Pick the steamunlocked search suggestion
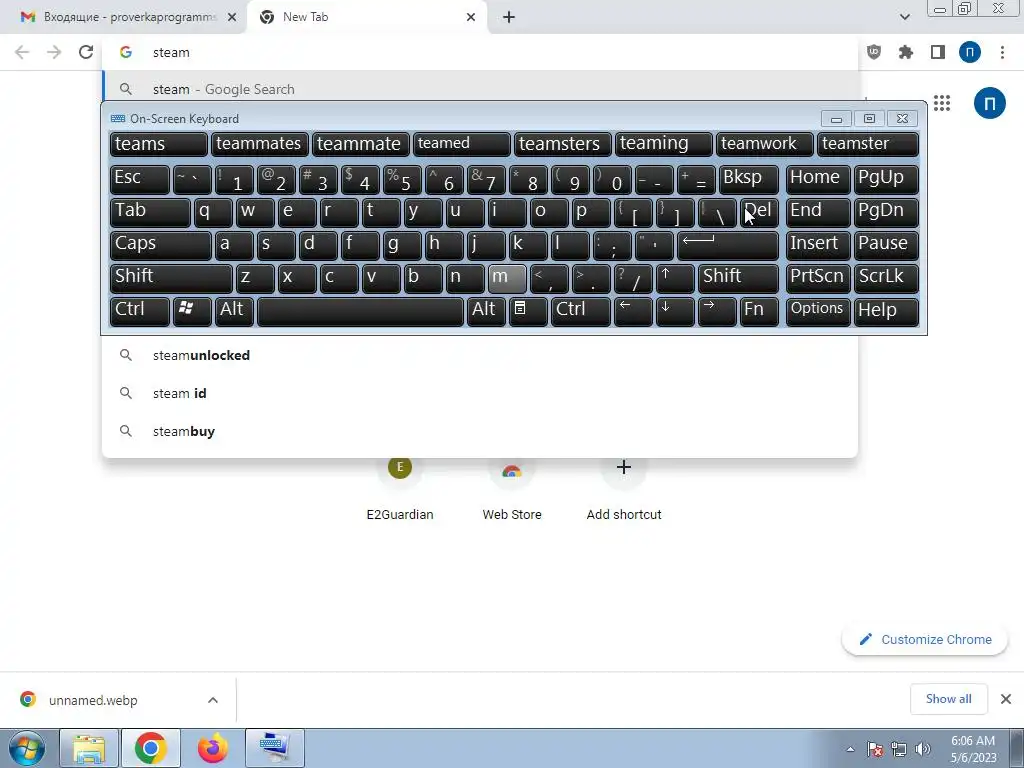 (x=480, y=355)
